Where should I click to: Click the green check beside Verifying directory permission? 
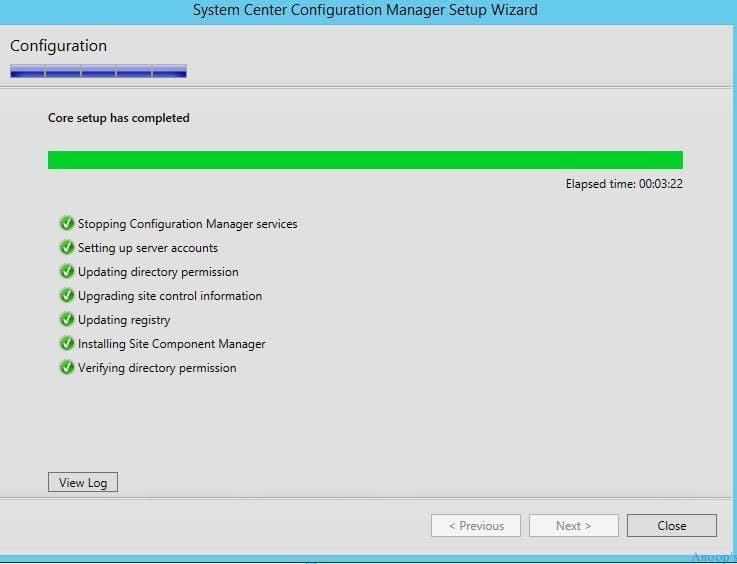[x=67, y=367]
